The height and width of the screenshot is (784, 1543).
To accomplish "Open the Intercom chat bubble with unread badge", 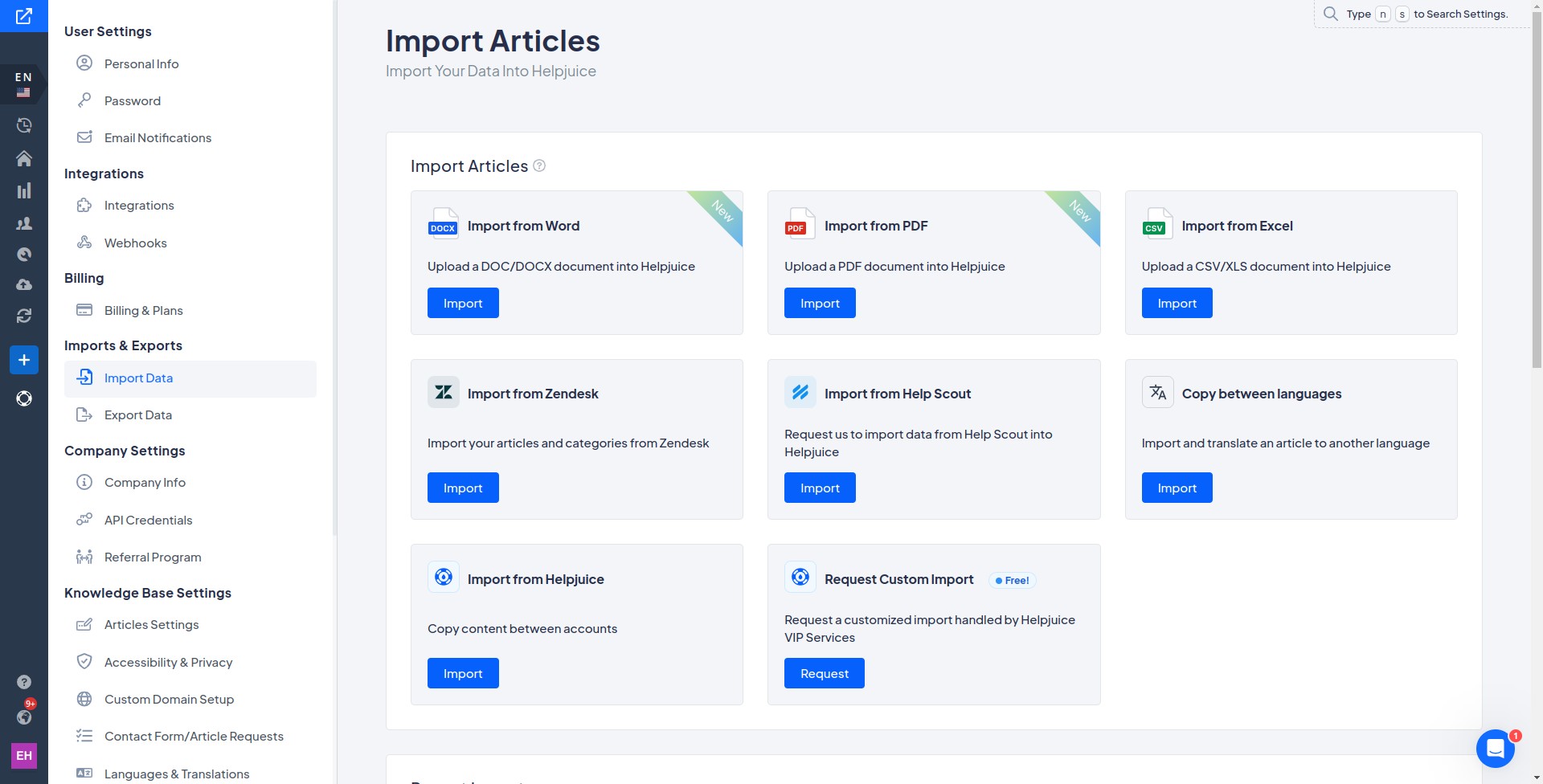I will click(x=1496, y=749).
